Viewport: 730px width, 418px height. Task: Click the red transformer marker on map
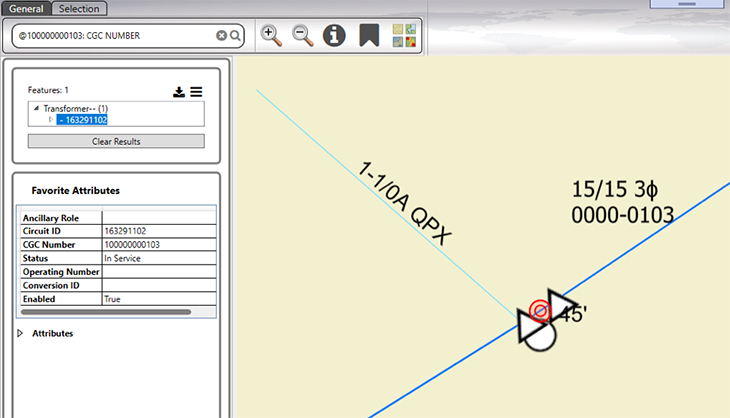click(539, 311)
